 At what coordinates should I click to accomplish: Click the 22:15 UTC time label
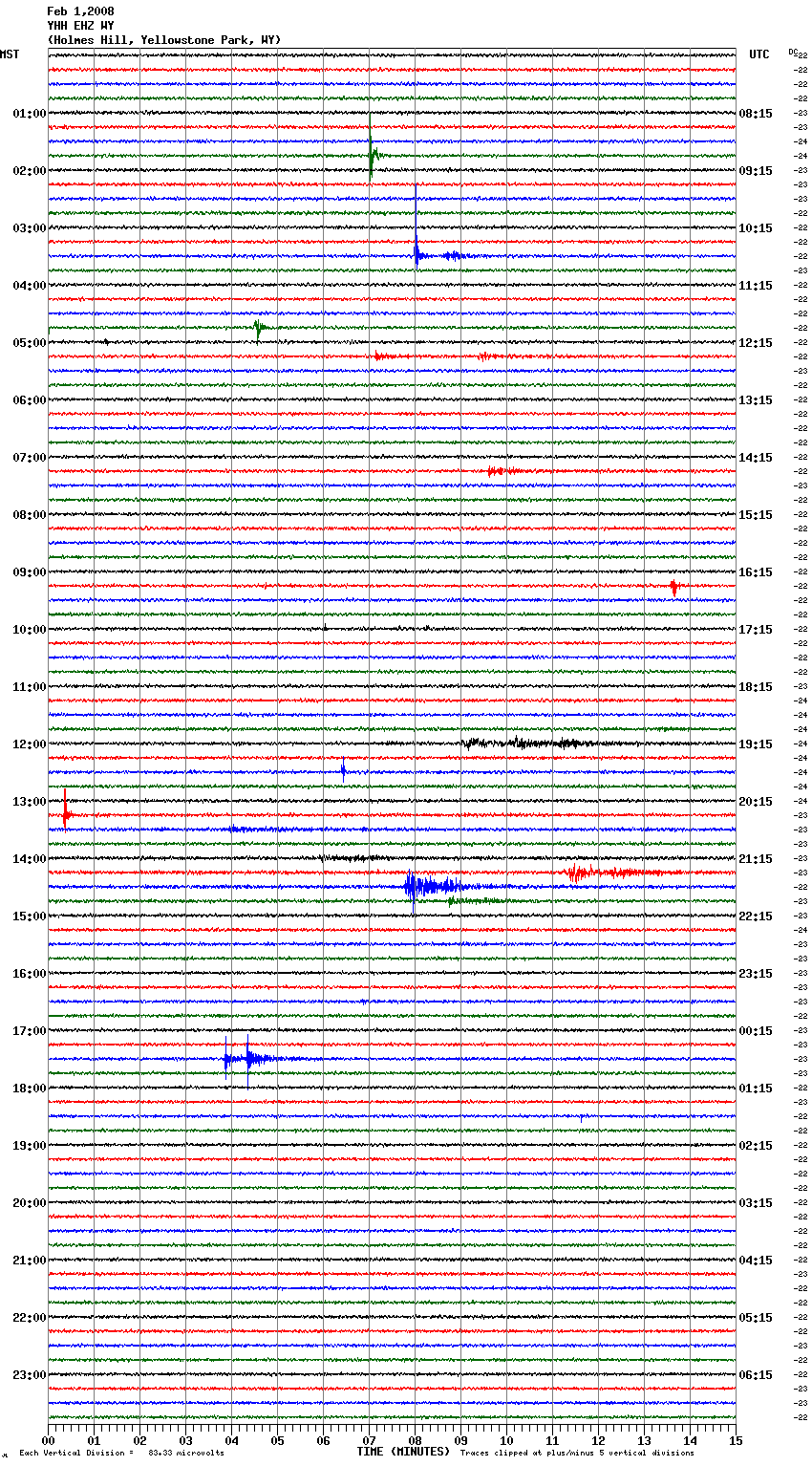coord(756,916)
